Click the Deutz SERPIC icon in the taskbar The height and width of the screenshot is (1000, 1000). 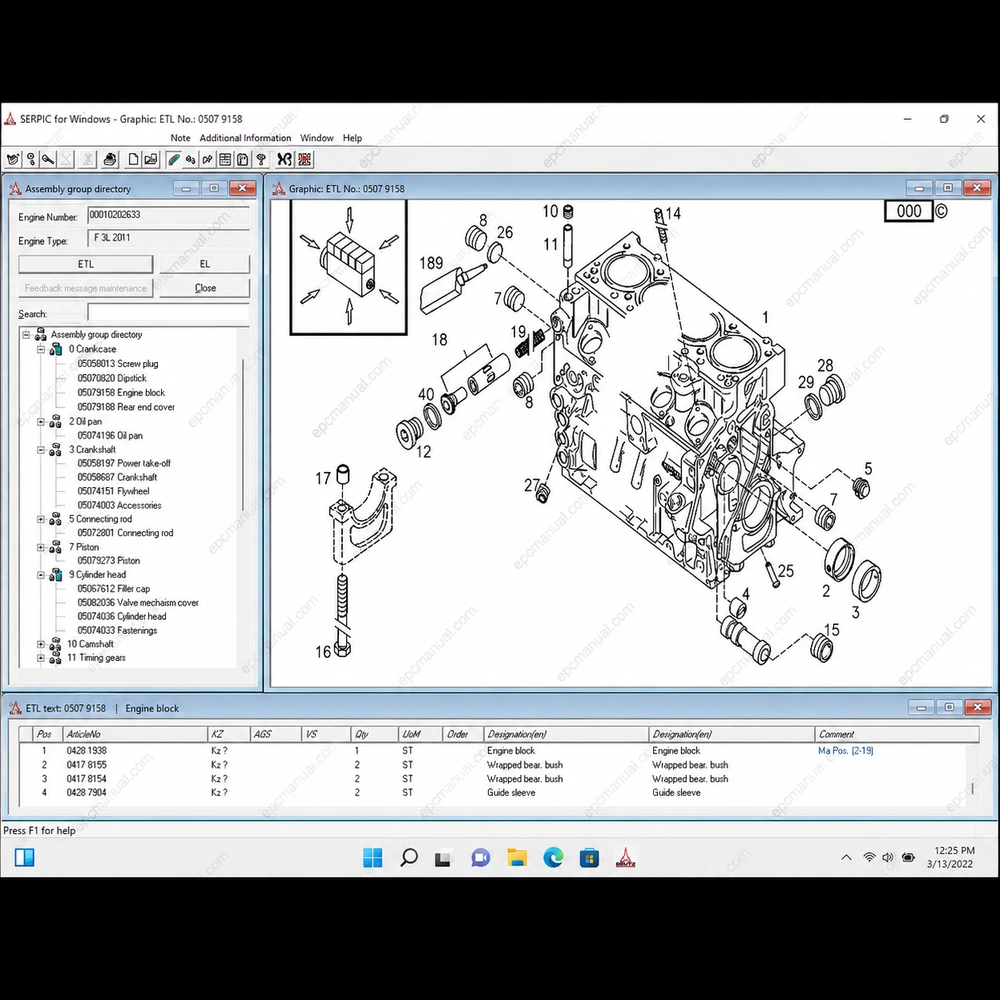[x=626, y=858]
